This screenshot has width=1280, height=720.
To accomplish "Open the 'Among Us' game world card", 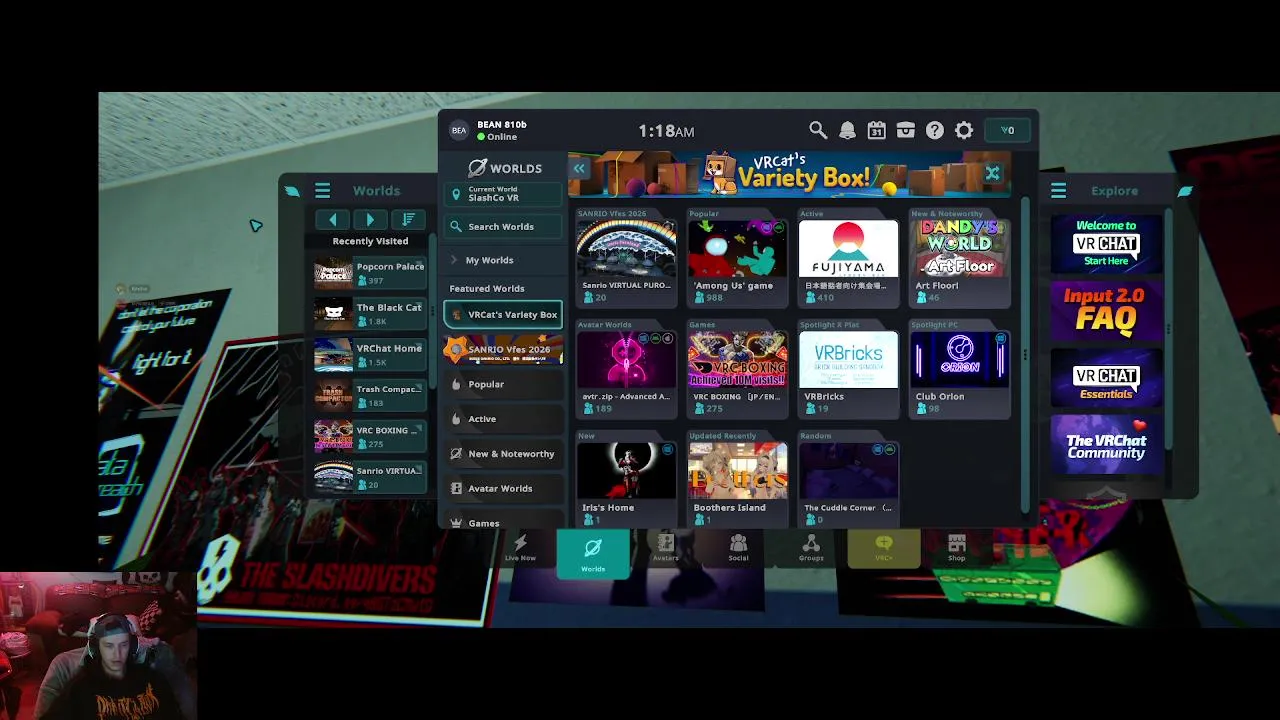I will tap(738, 258).
